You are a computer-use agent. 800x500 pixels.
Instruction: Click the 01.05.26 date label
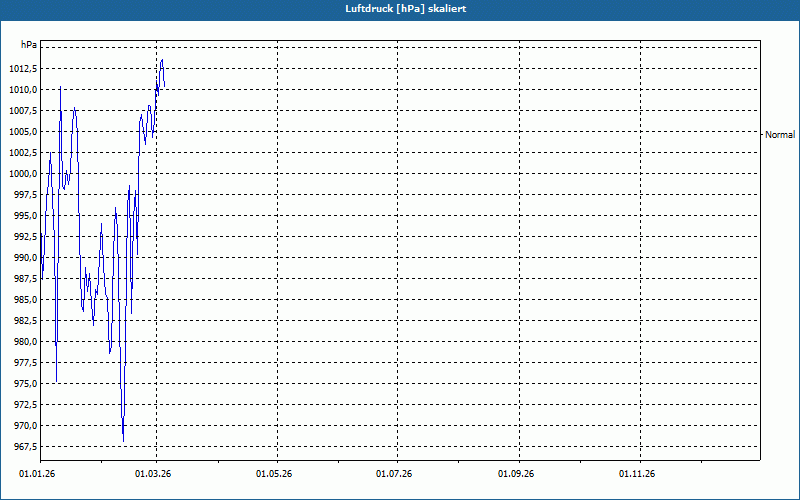tap(274, 474)
